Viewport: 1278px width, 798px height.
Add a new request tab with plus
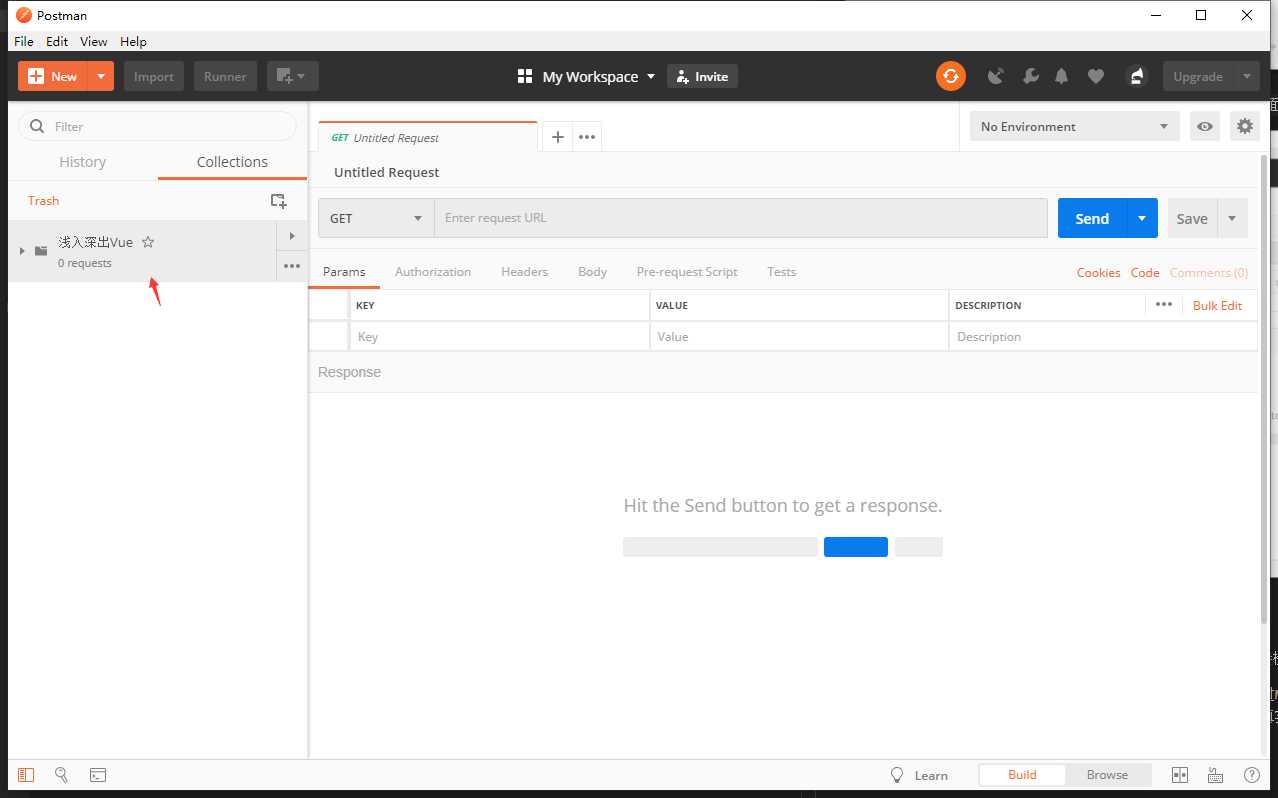point(558,137)
